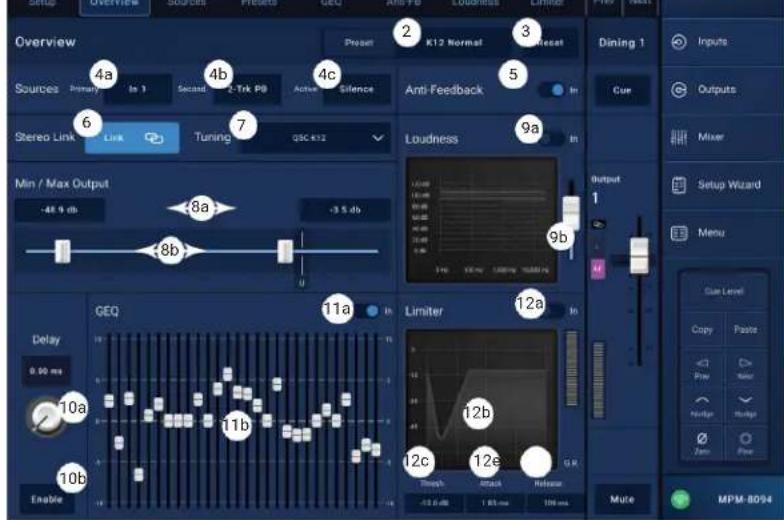Image resolution: width=784 pixels, height=520 pixels.
Task: Switch to the Loudness tab
Action: point(475,4)
